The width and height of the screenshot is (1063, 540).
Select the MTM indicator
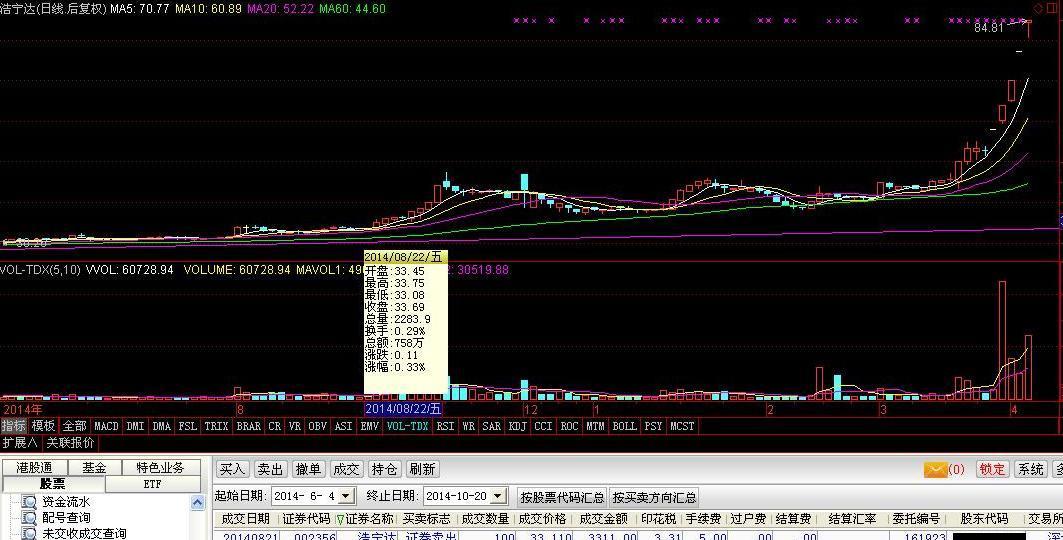595,426
